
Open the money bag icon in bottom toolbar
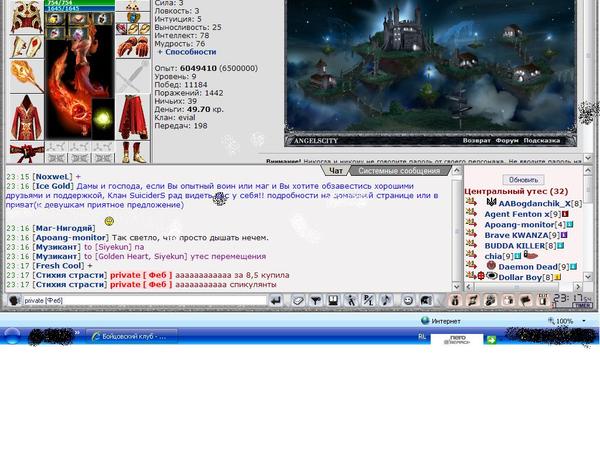[x=455, y=301]
